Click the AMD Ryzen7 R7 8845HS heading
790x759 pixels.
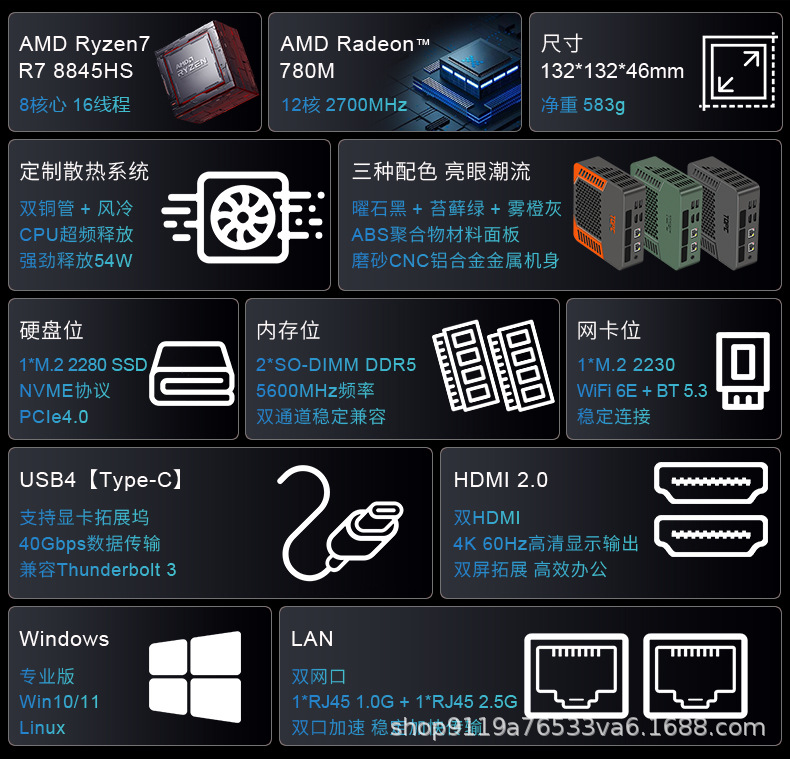point(84,57)
